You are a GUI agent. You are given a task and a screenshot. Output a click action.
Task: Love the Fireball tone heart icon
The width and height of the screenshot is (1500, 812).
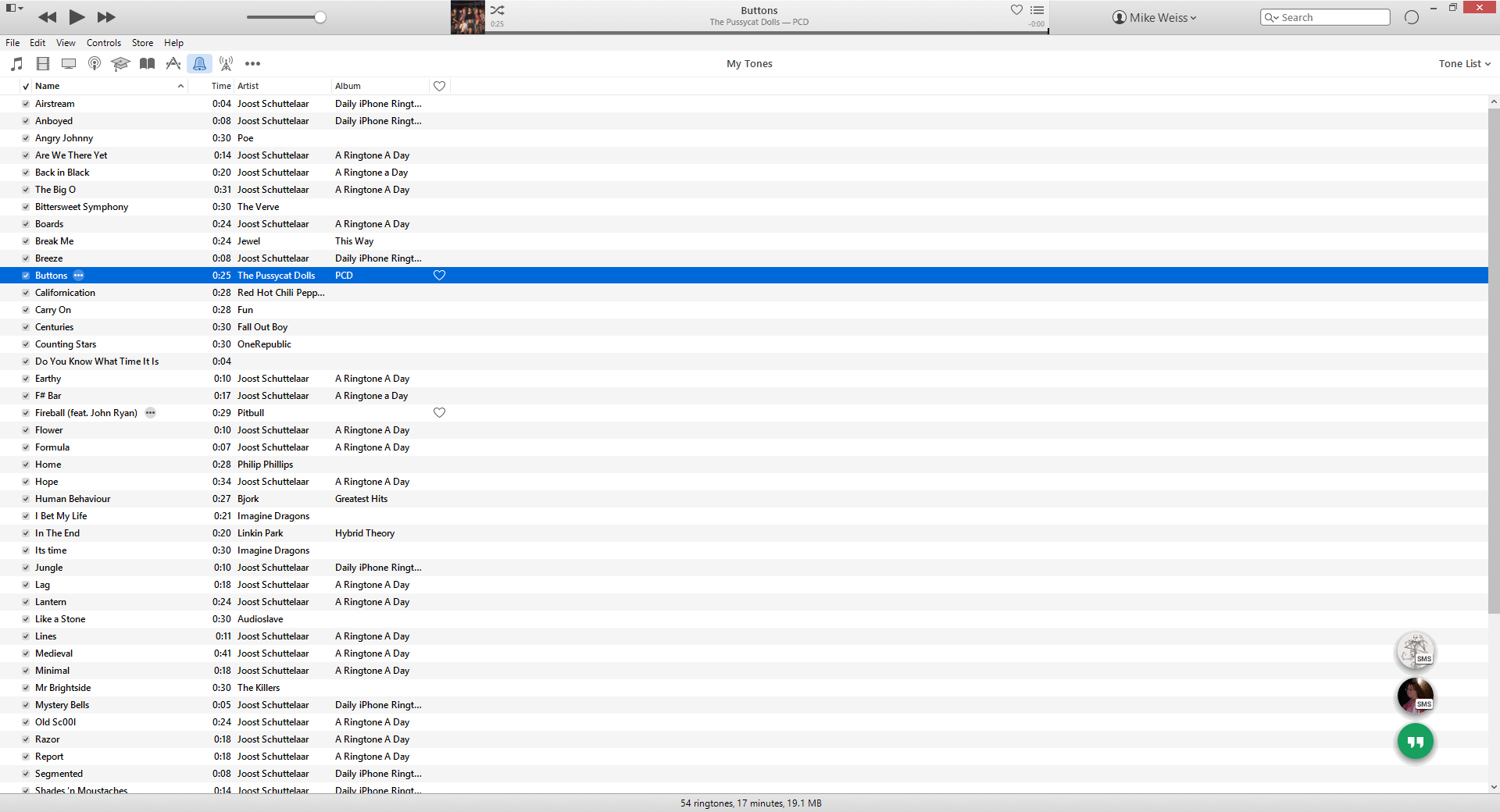(439, 413)
